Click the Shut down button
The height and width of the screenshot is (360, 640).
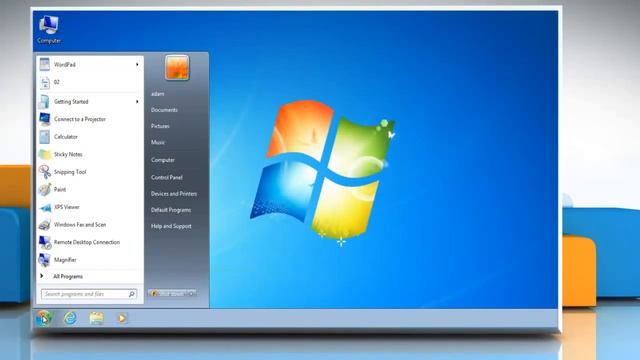tap(168, 293)
